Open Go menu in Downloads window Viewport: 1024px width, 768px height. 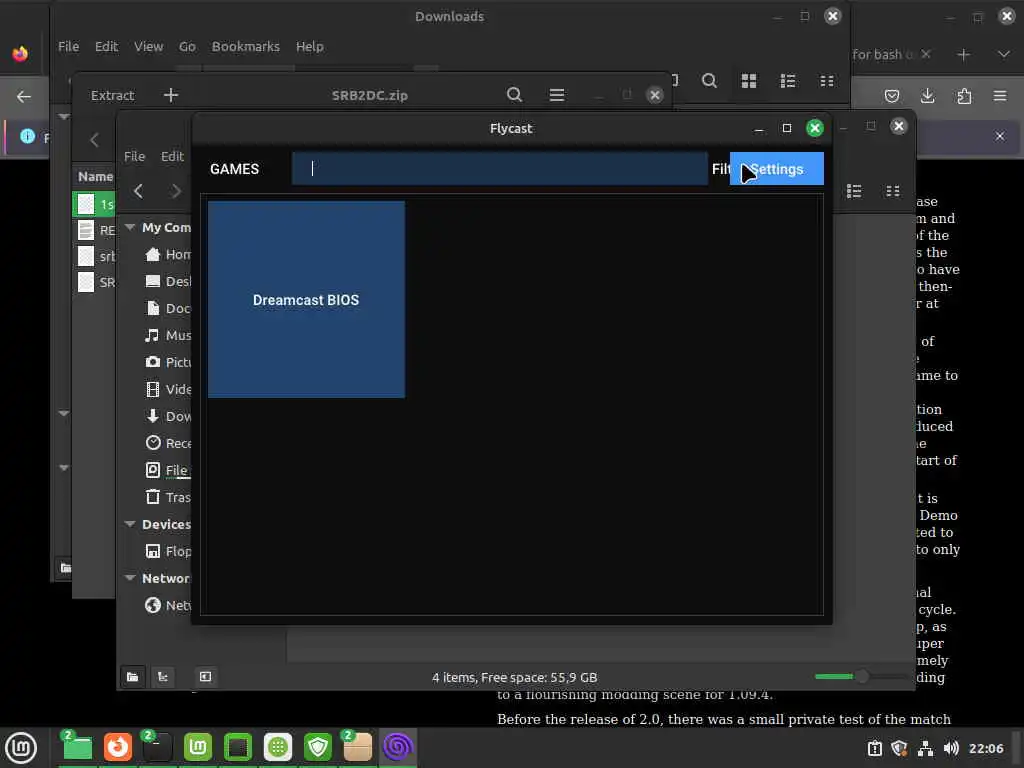coord(187,46)
